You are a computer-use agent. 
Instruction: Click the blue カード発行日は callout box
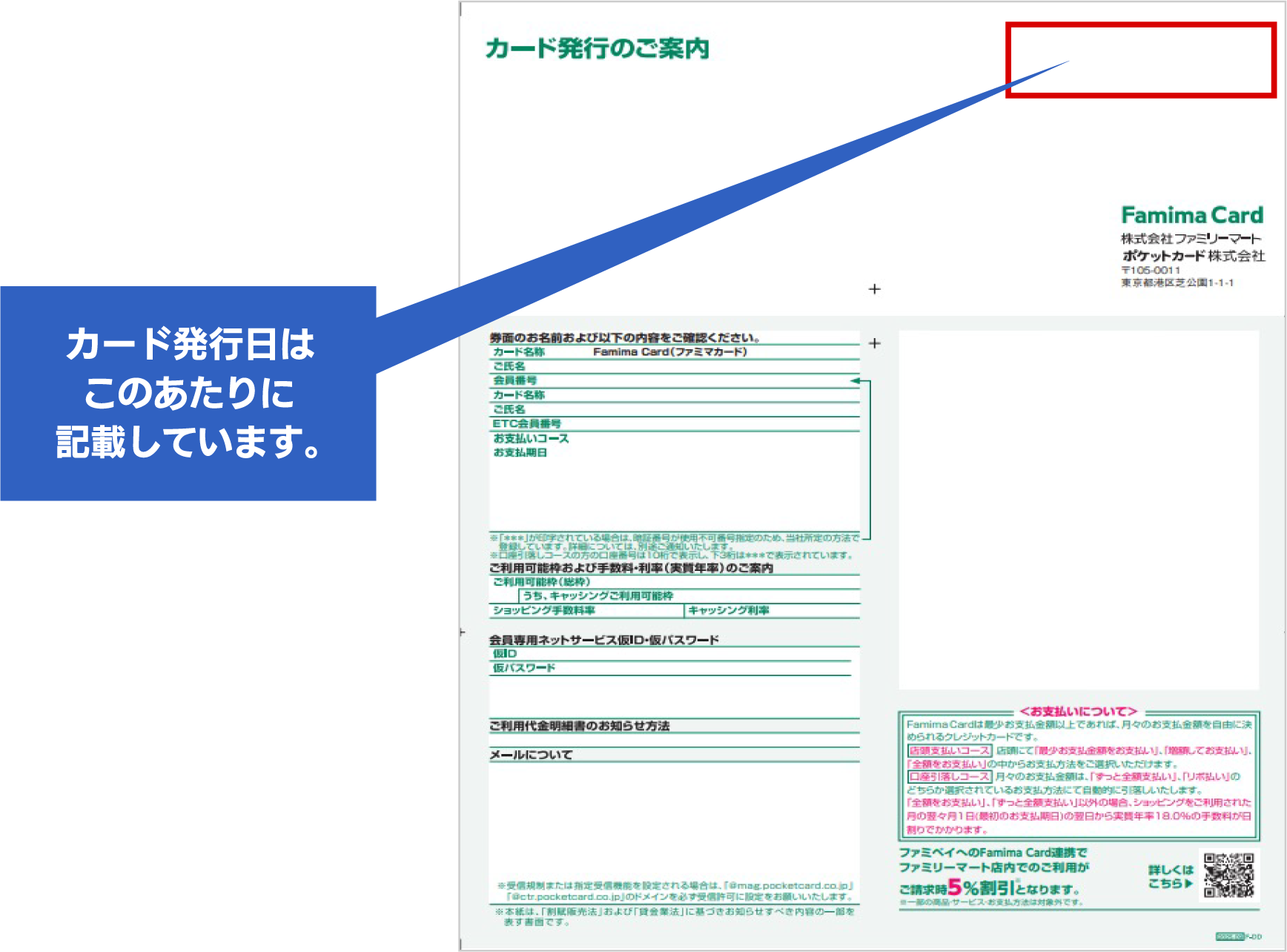[x=188, y=393]
